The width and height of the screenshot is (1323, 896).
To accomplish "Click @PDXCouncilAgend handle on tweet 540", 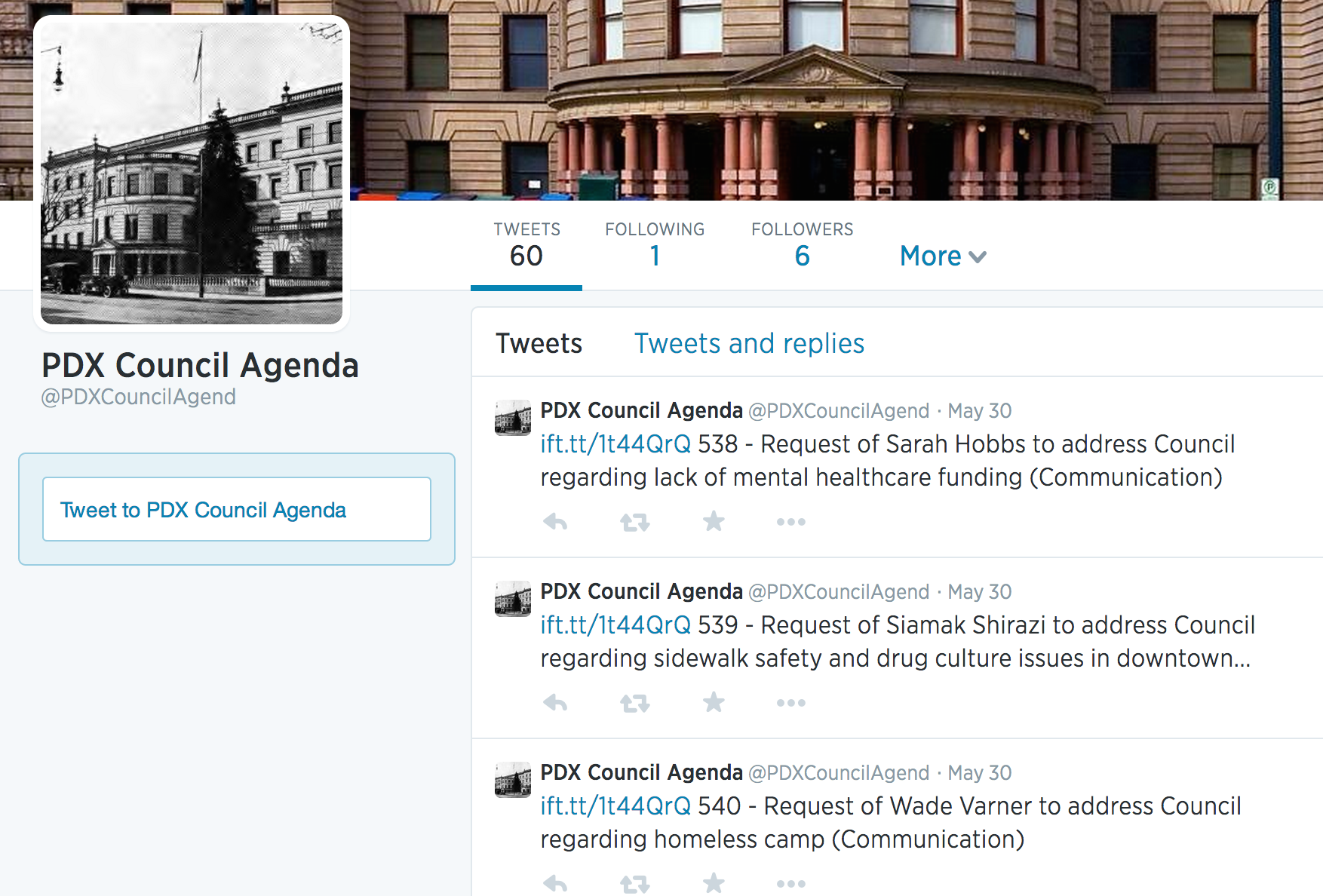I will pos(839,773).
